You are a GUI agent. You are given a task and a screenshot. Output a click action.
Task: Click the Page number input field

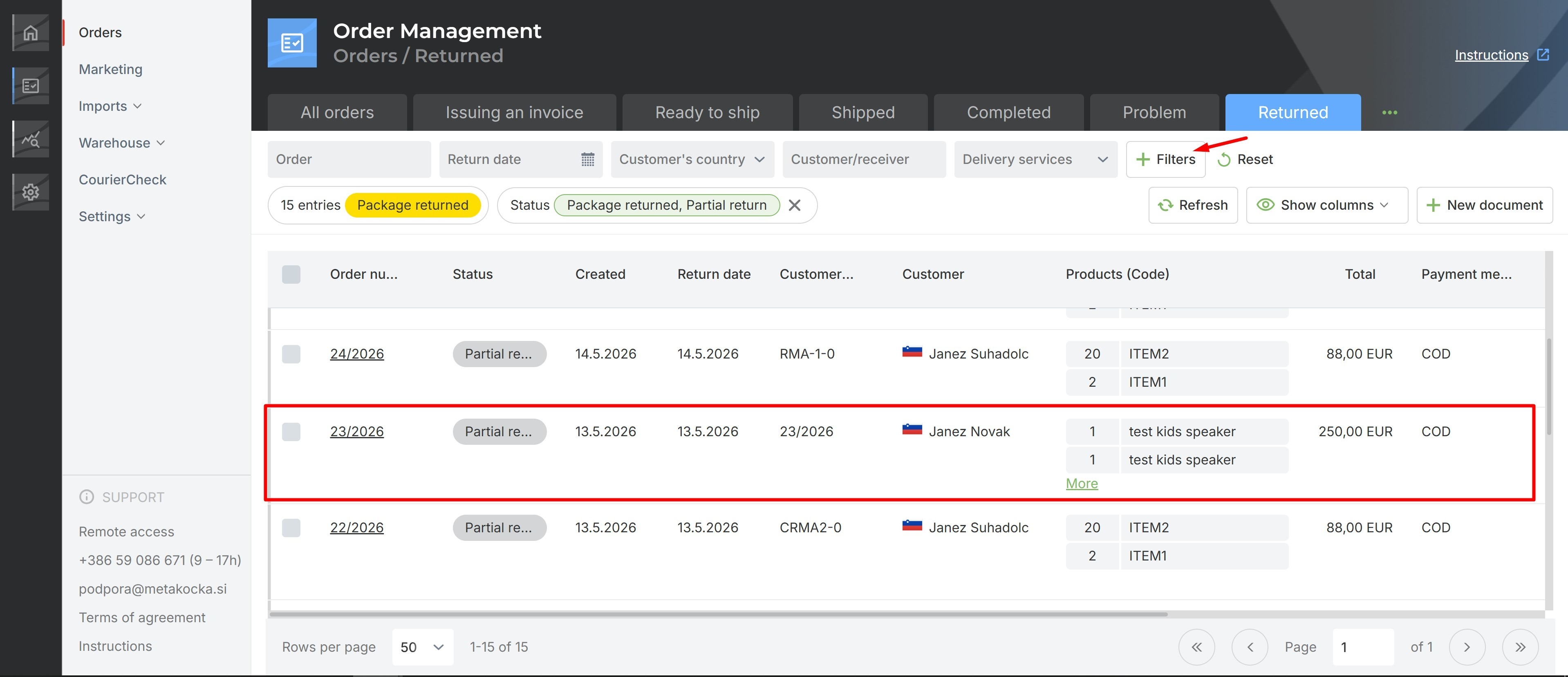[1363, 647]
